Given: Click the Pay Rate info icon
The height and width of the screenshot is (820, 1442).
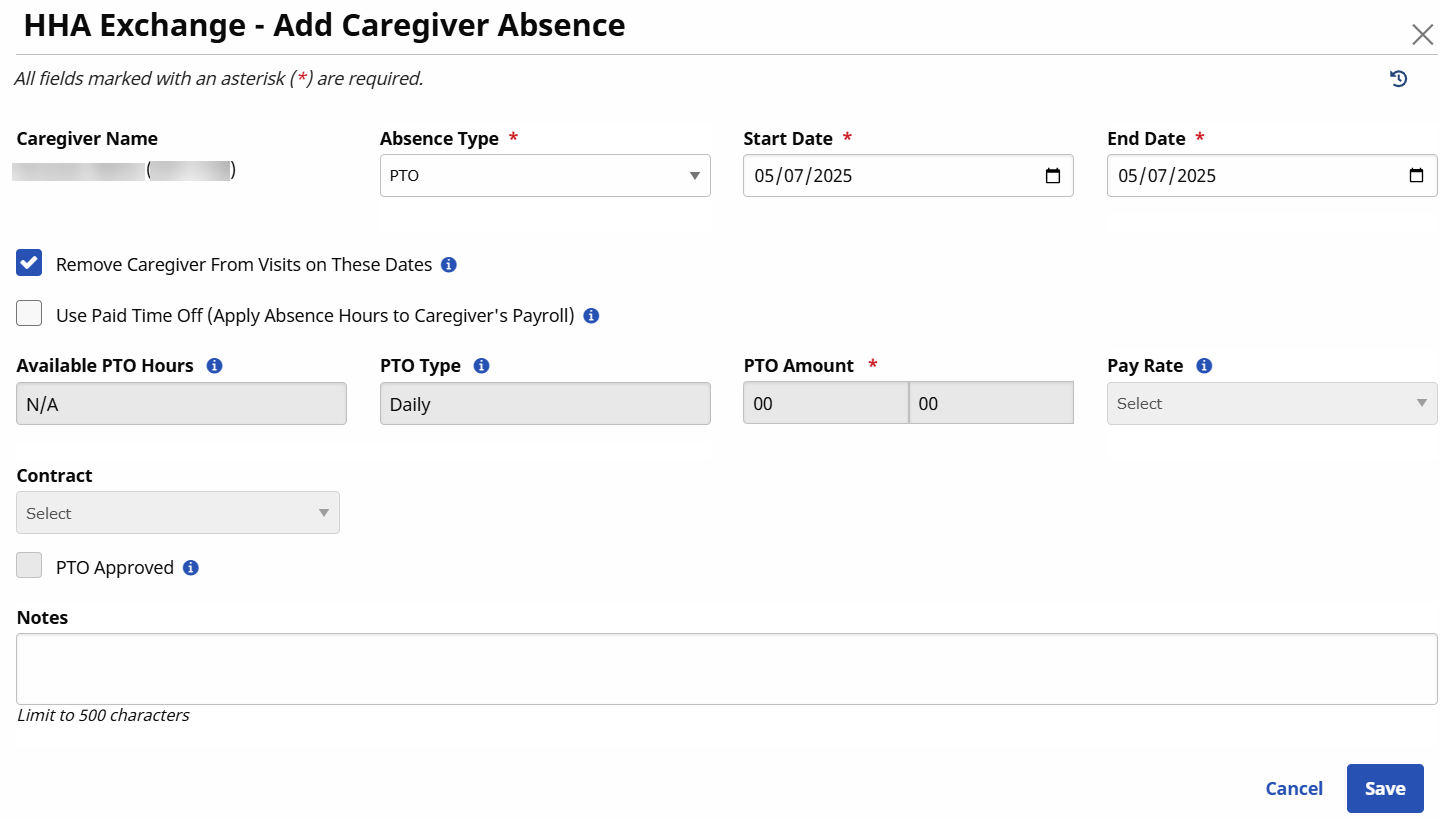Looking at the screenshot, I should coord(1204,366).
